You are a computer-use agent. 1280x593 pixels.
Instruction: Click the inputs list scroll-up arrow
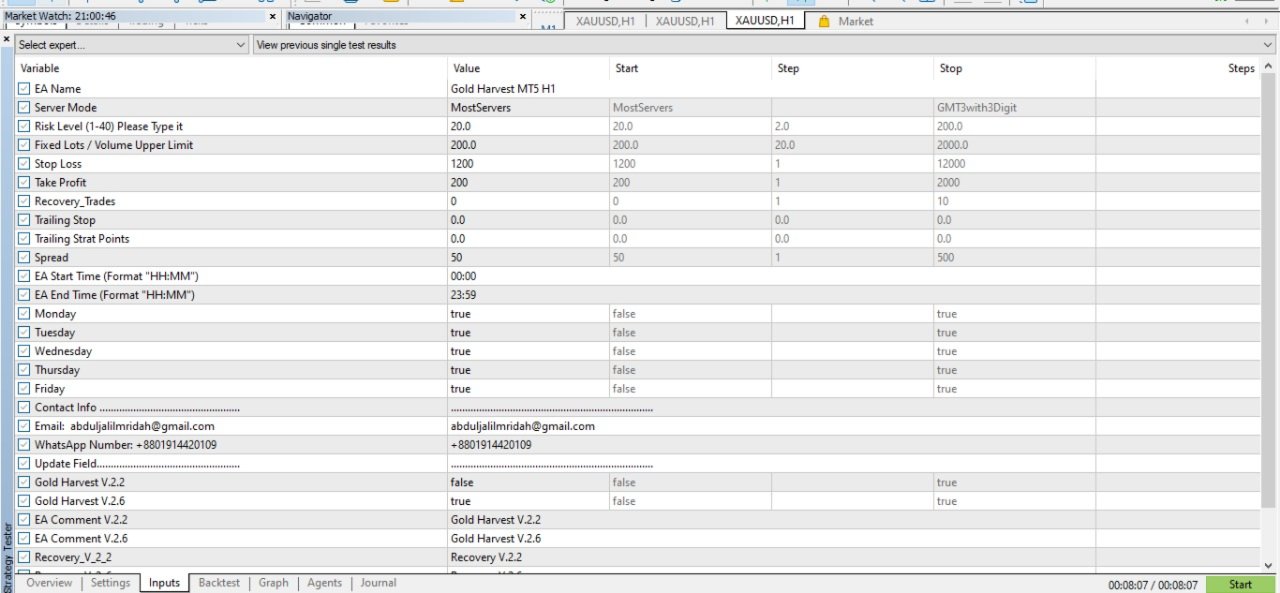point(1270,67)
